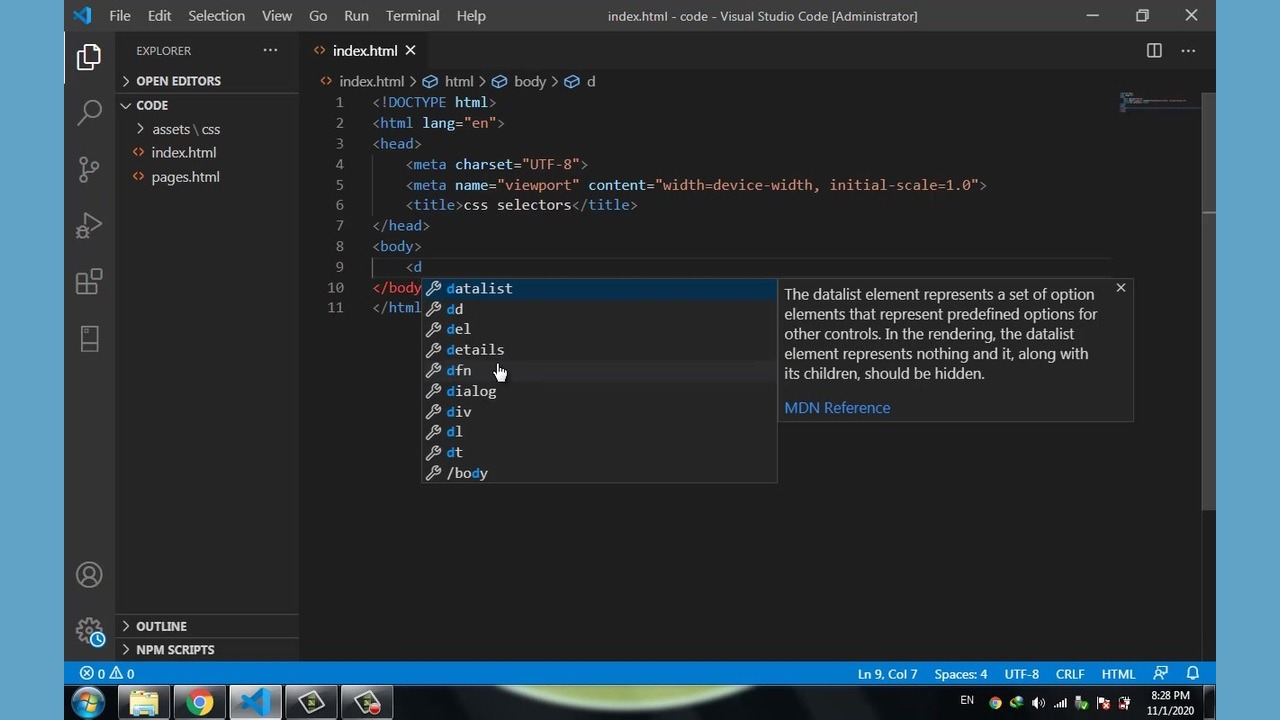This screenshot has height=720, width=1280.
Task: Open the Run and Debug view
Action: click(89, 226)
